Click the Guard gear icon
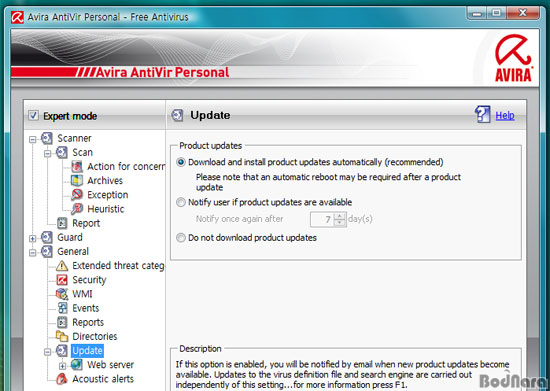Screen dimensions: 550x391 click(x=47, y=237)
